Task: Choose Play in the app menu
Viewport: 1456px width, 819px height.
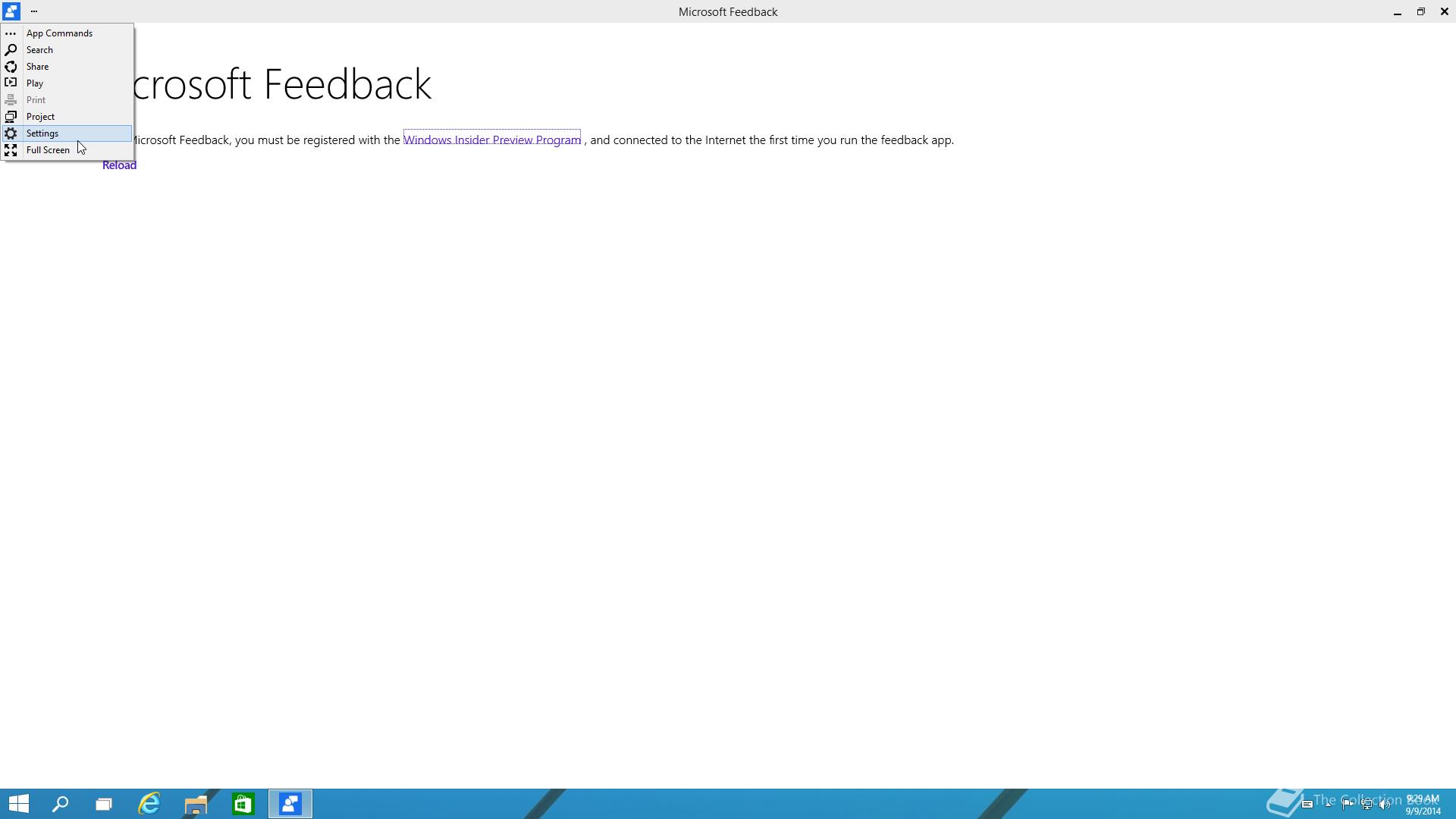Action: coord(67,83)
